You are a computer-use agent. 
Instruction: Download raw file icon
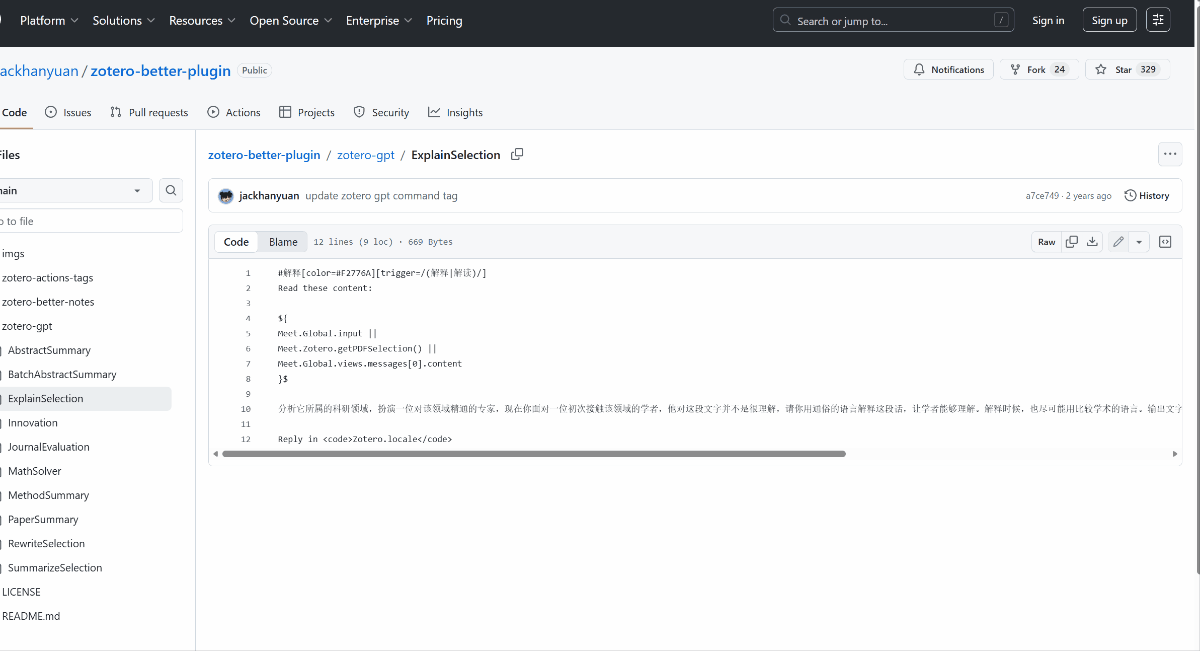coord(1092,242)
